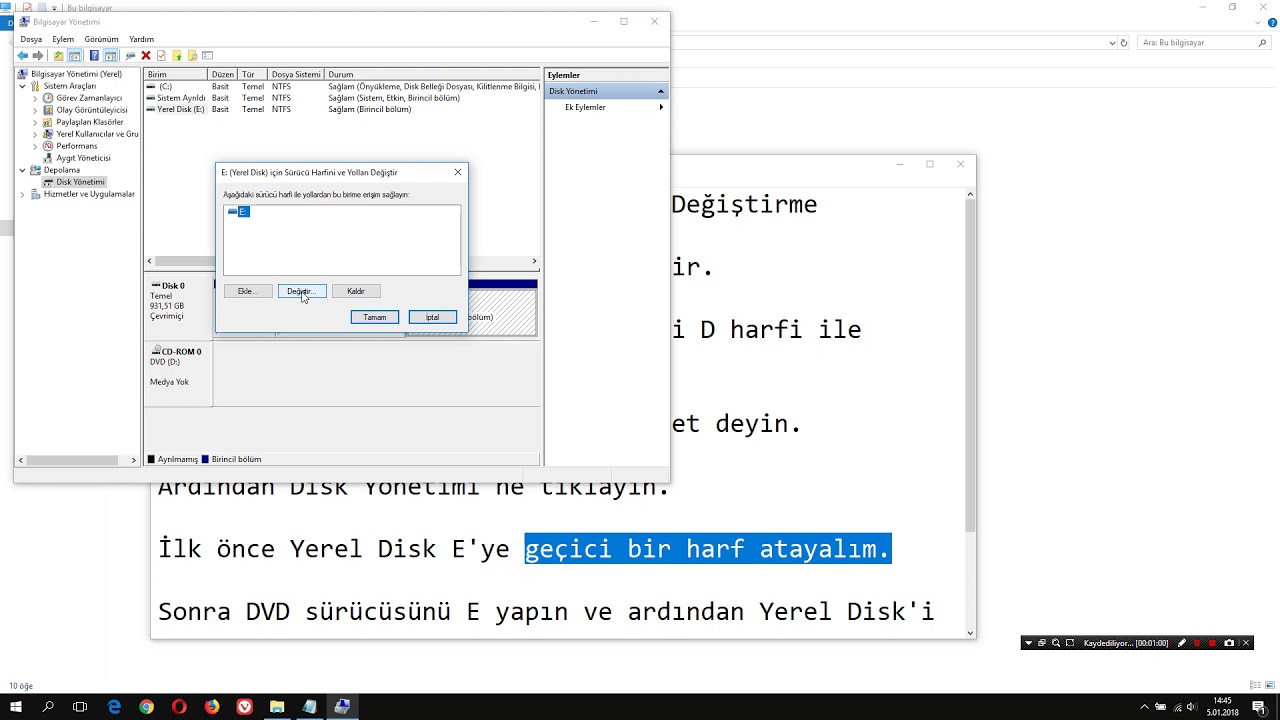Confirm with the Tamam button
Viewport: 1280px width, 720px height.
tap(375, 317)
